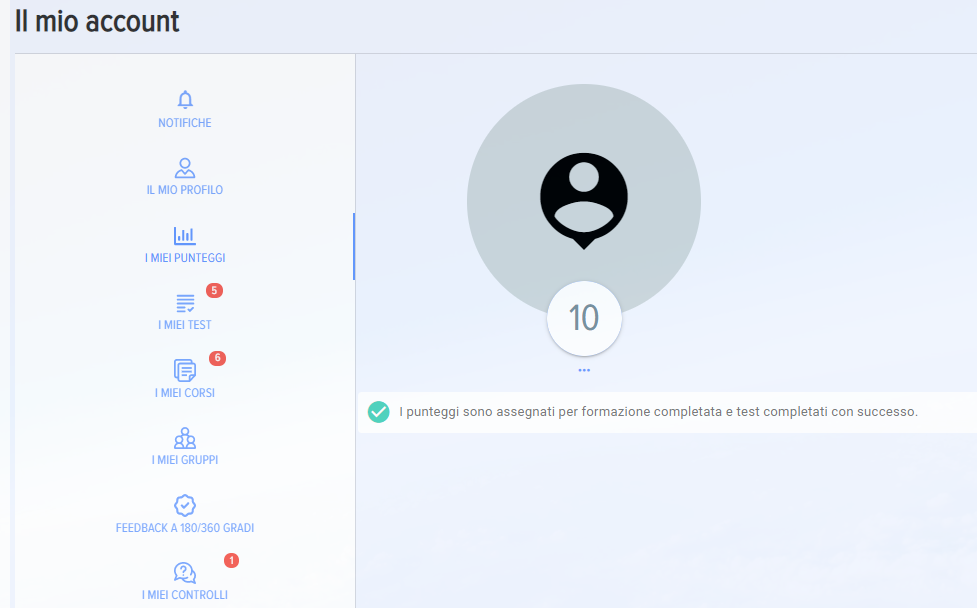Click the score circle showing 10
The height and width of the screenshot is (608, 977).
[584, 318]
